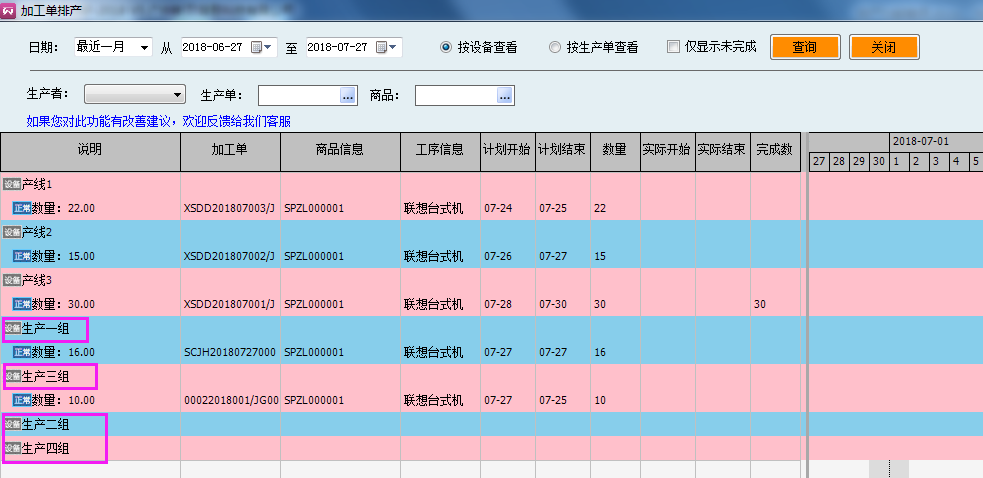Click the 计划开始 column header
The height and width of the screenshot is (478, 983).
click(x=508, y=150)
